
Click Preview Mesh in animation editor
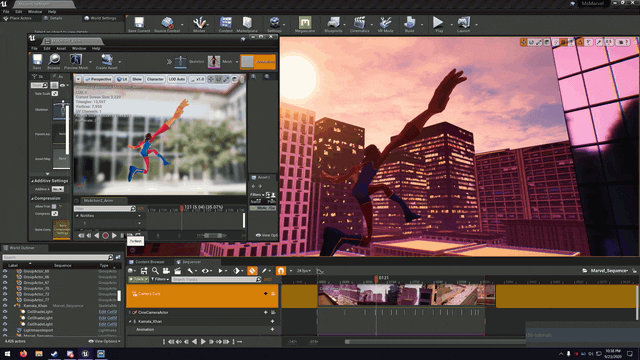tap(76, 62)
